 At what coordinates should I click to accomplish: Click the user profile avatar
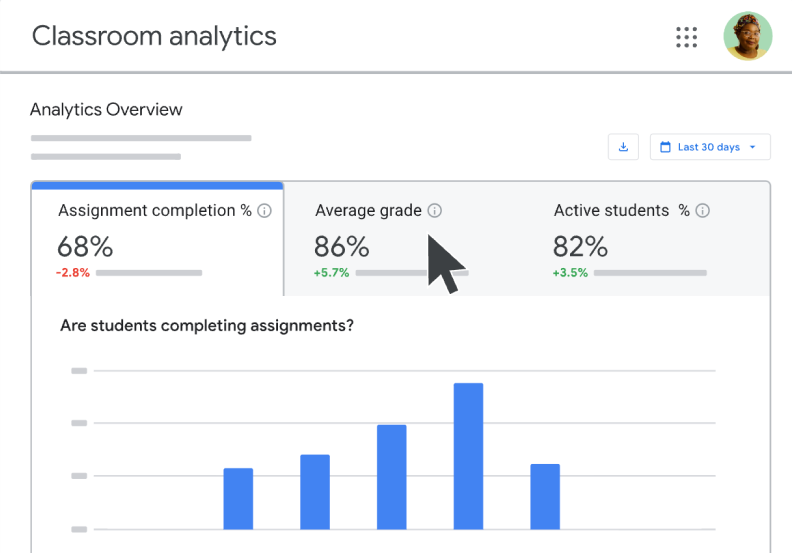[747, 37]
